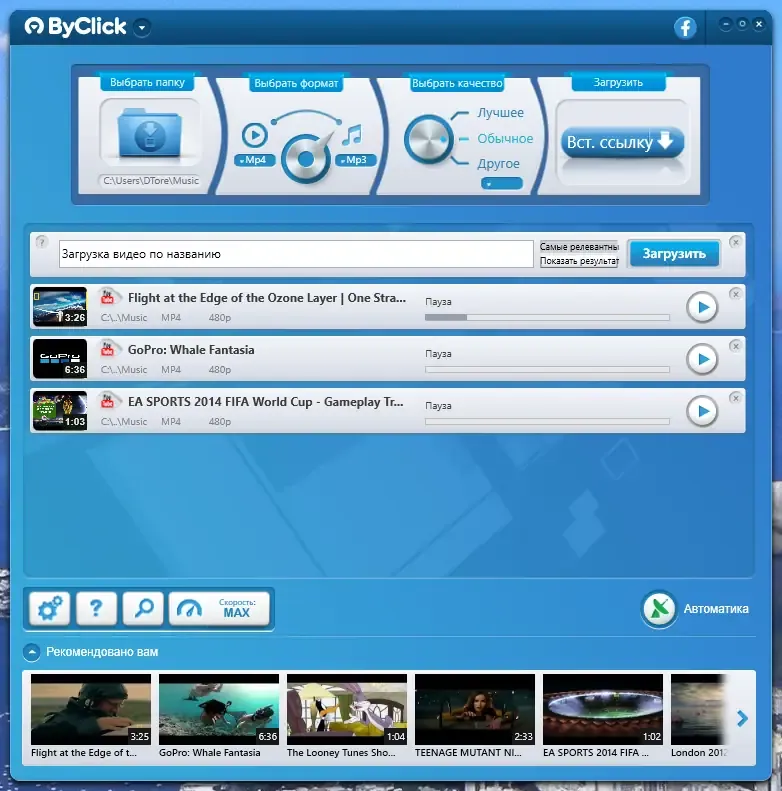Click the Выбрать качество header label
The image size is (782, 791).
(x=457, y=83)
